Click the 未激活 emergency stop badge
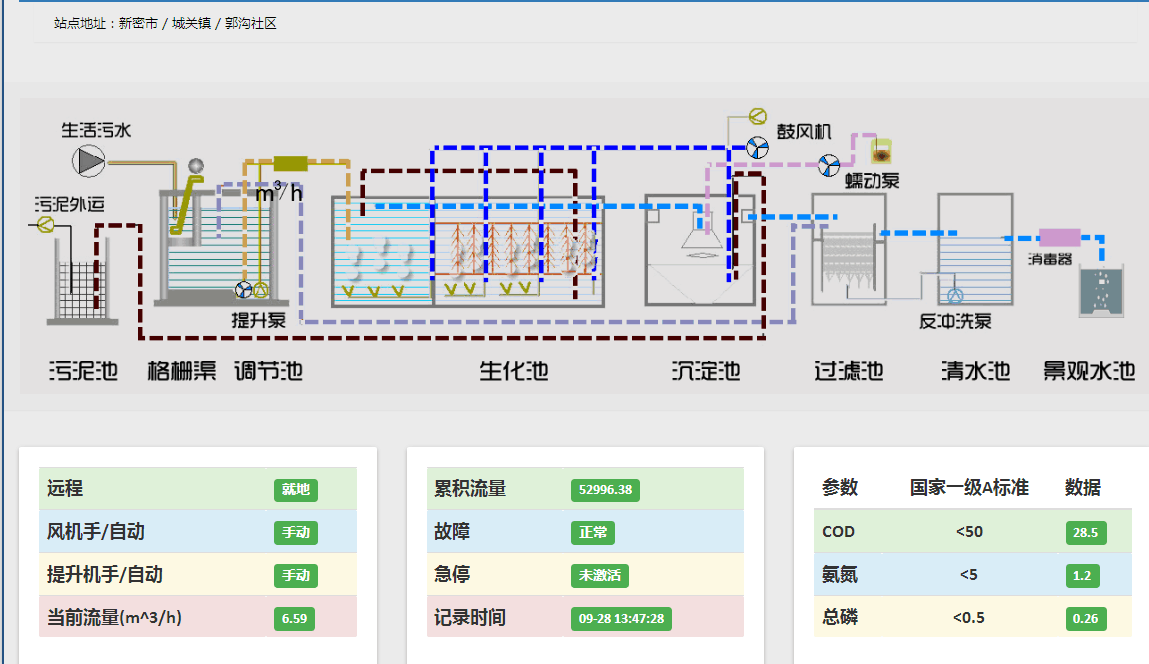Viewport: 1149px width, 664px height. (x=601, y=575)
